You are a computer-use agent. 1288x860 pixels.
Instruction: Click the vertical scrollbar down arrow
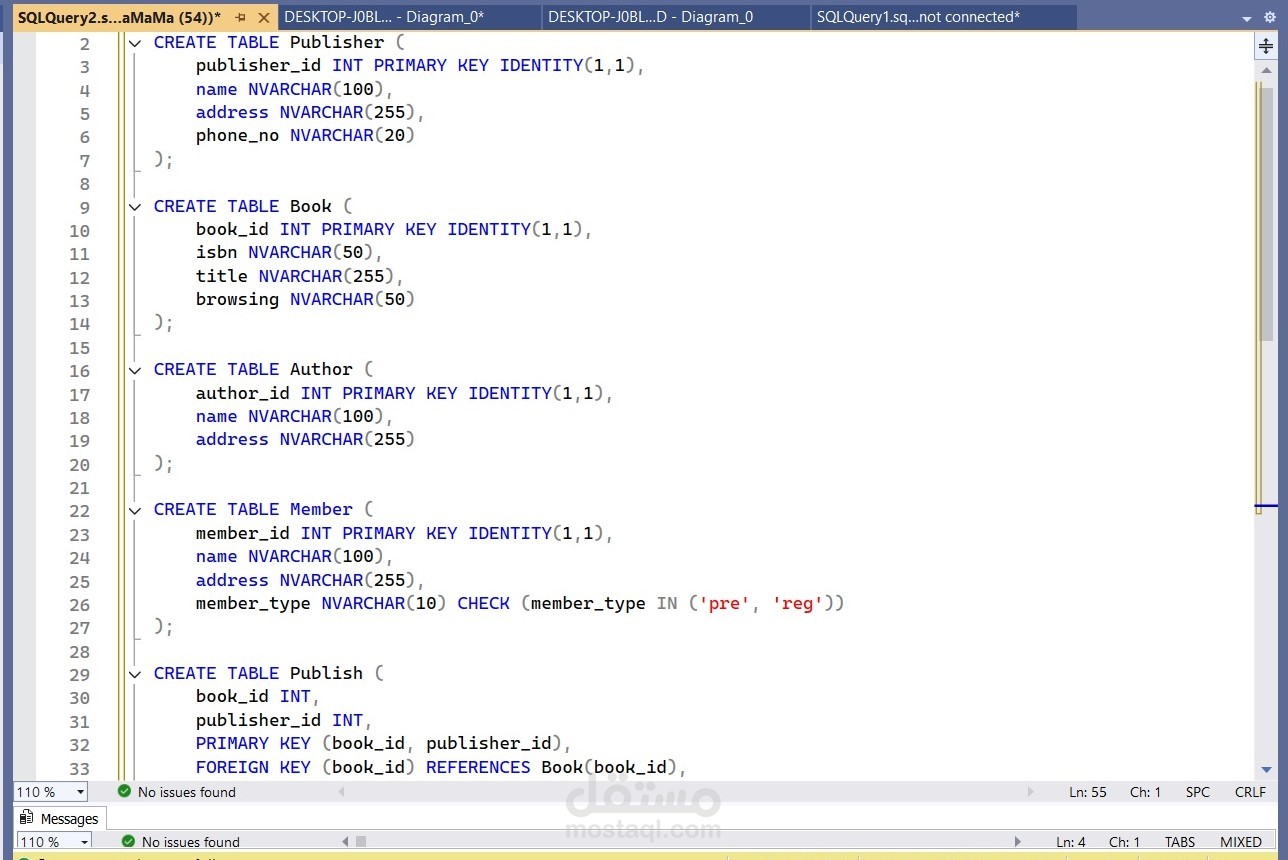click(x=1267, y=769)
